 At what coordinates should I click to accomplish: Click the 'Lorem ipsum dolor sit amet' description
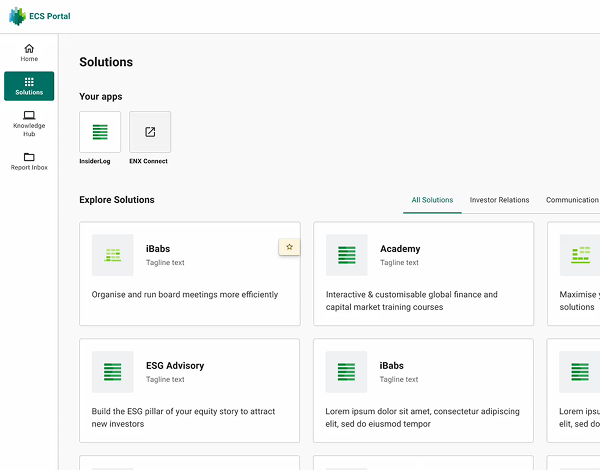(x=422, y=417)
